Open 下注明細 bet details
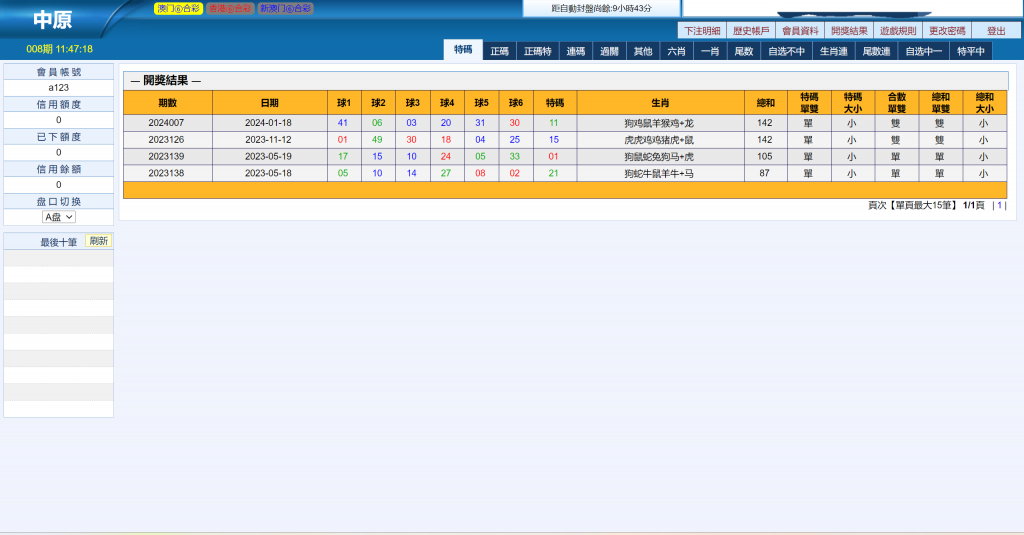 [702, 31]
